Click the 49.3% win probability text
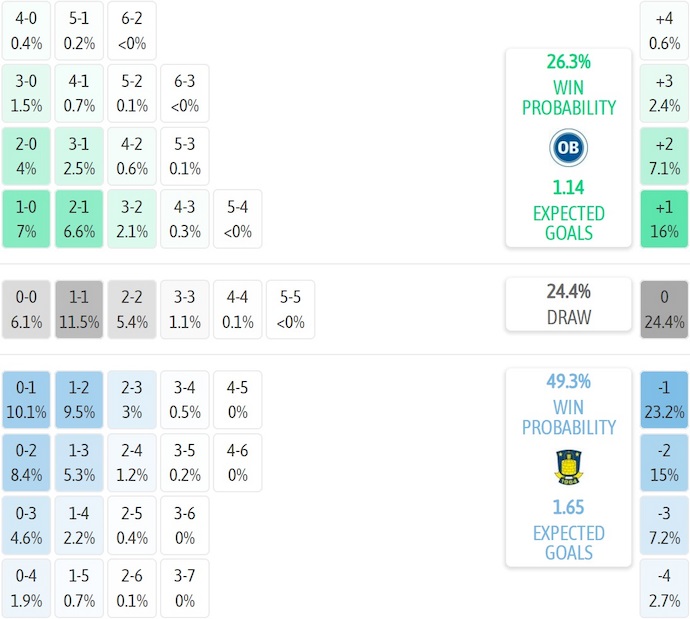Screen dimensions: 690x619 (568, 382)
